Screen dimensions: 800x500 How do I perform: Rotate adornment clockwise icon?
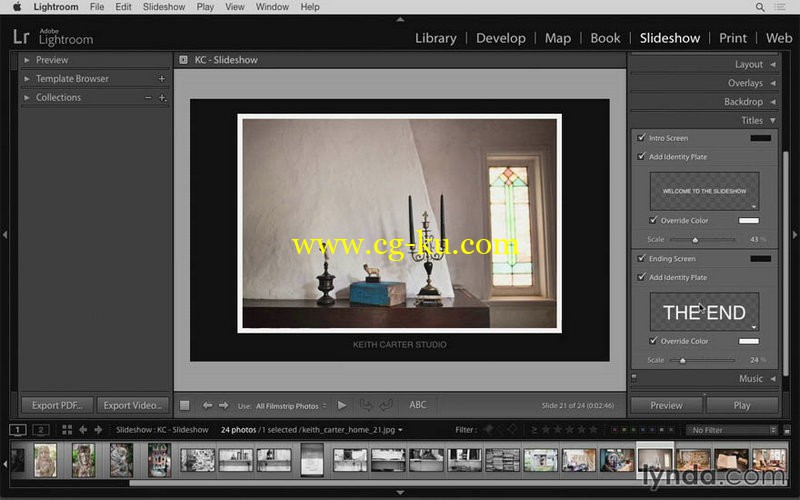[386, 405]
